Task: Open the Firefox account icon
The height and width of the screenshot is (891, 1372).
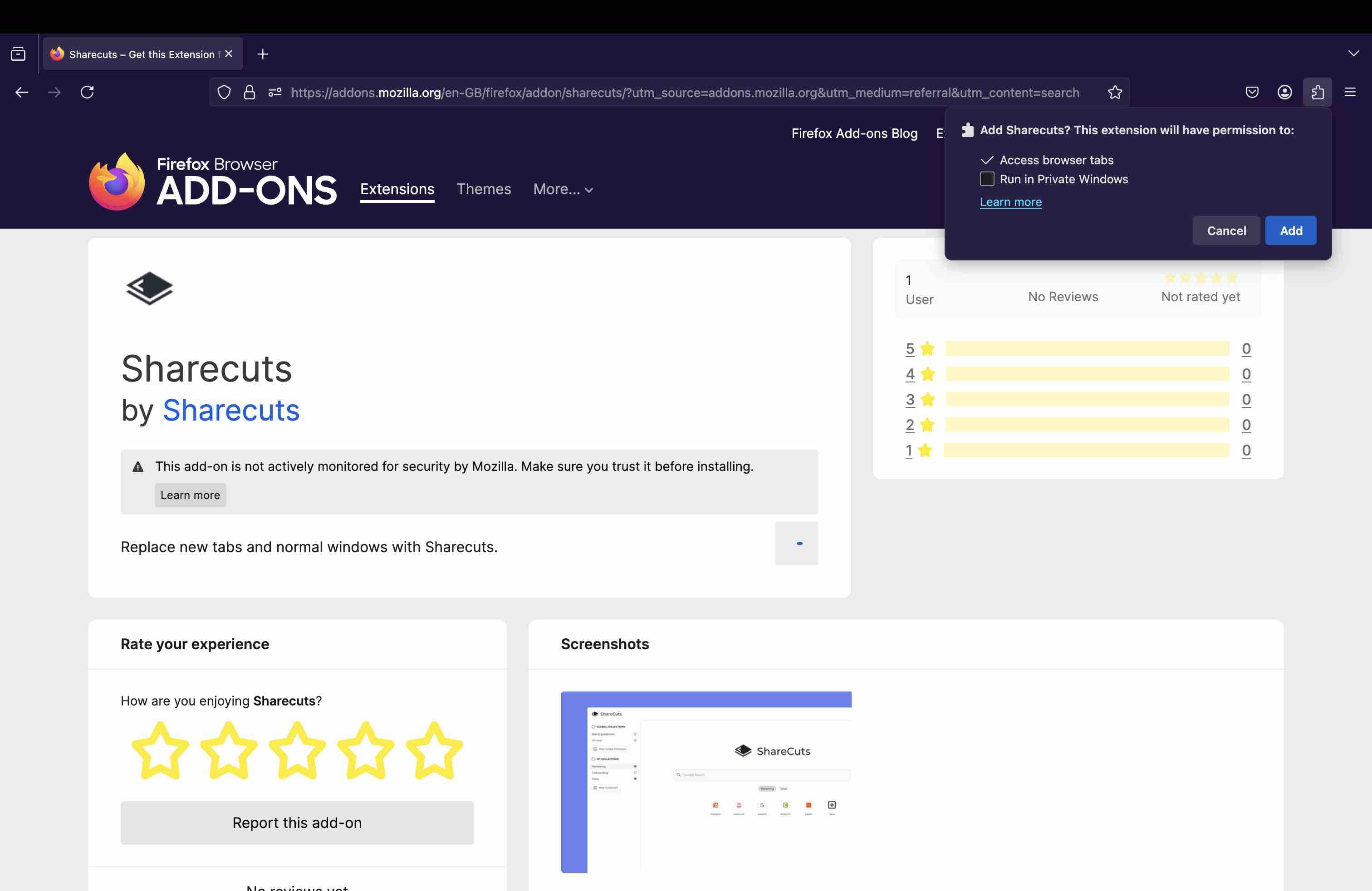Action: click(x=1284, y=92)
